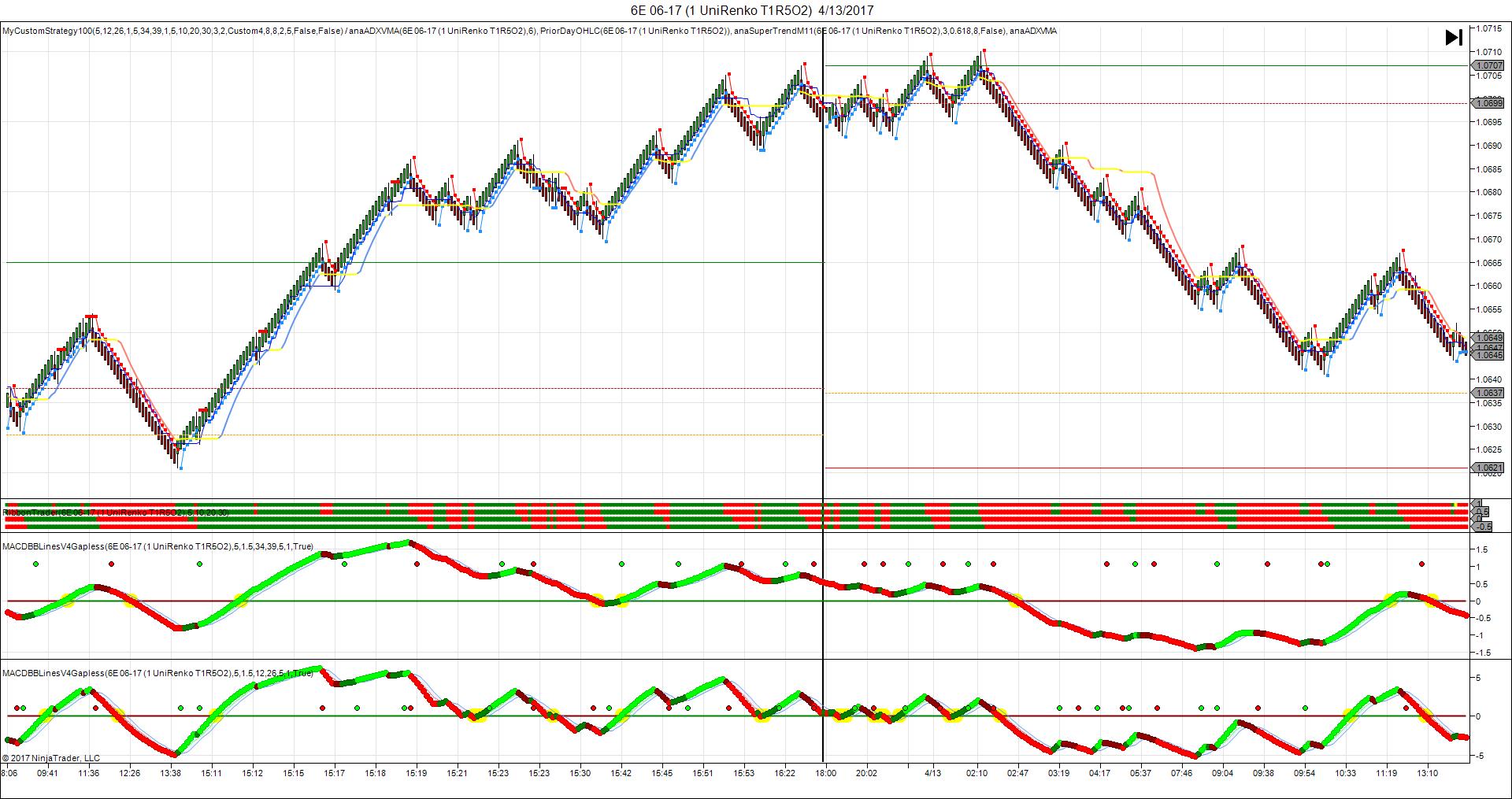Click the 20:02 time axis label
The height and width of the screenshot is (799, 1512).
coord(867,773)
